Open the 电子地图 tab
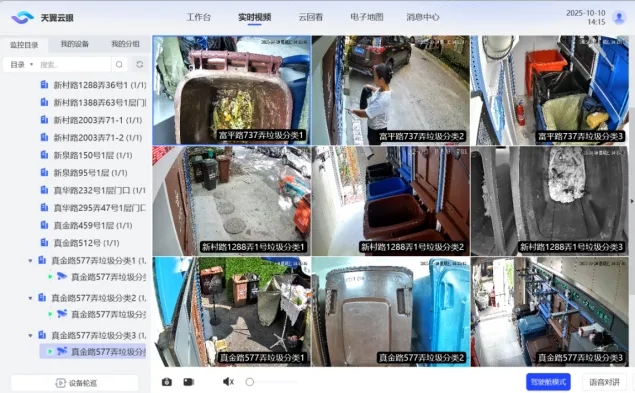 (367, 17)
